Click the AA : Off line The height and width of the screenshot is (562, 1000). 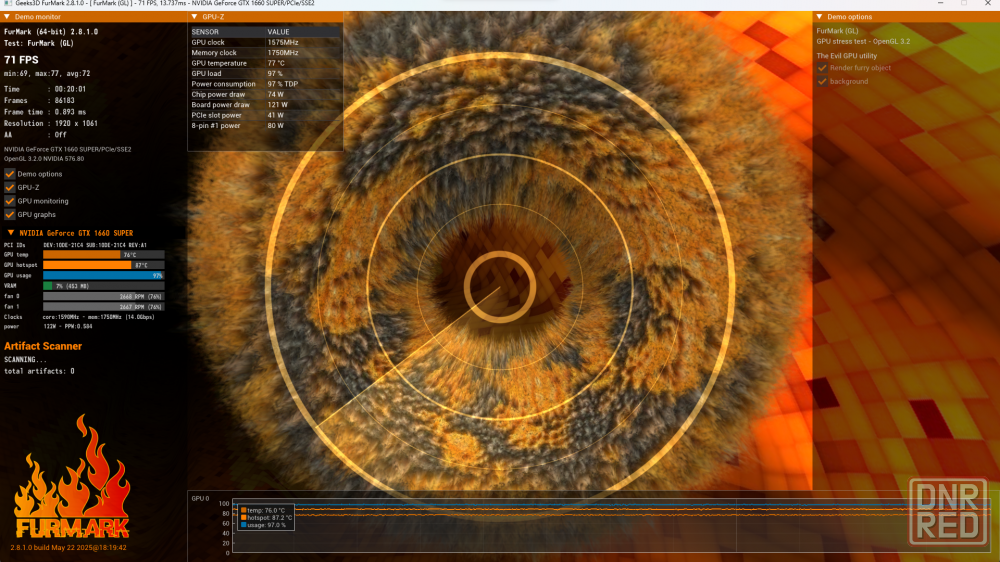pyautogui.click(x=35, y=135)
